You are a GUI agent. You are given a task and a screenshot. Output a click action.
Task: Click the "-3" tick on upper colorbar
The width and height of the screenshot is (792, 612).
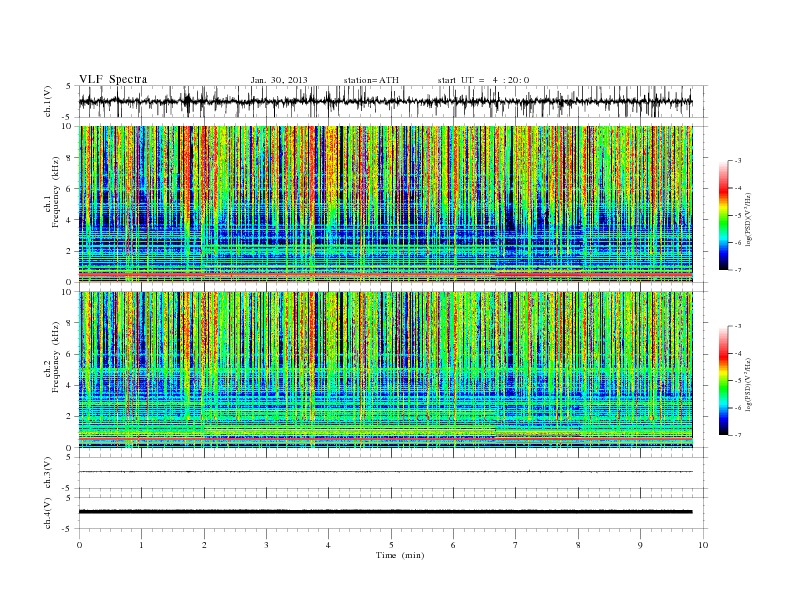[738, 161]
